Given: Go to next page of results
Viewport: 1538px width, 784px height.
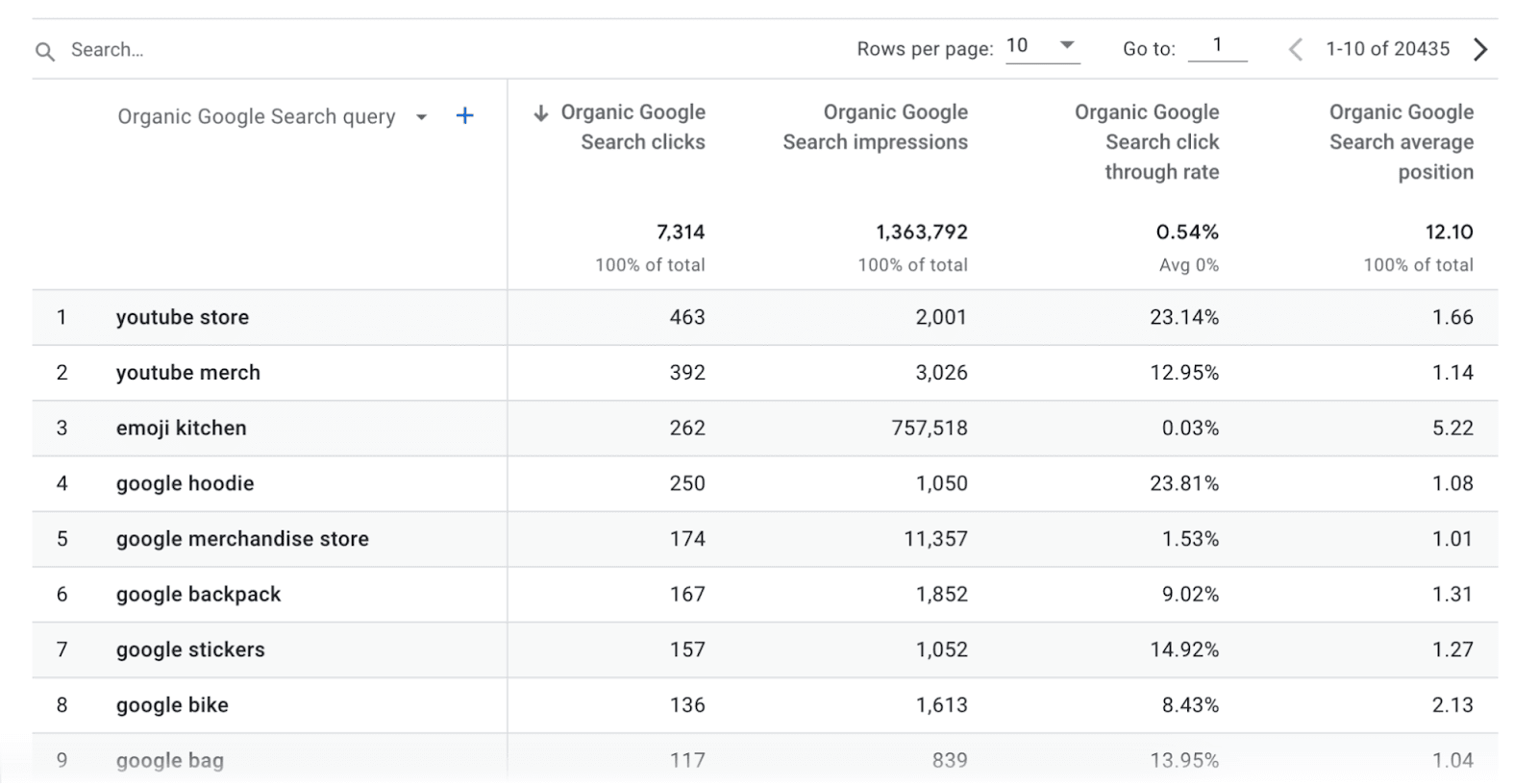Looking at the screenshot, I should (x=1480, y=50).
